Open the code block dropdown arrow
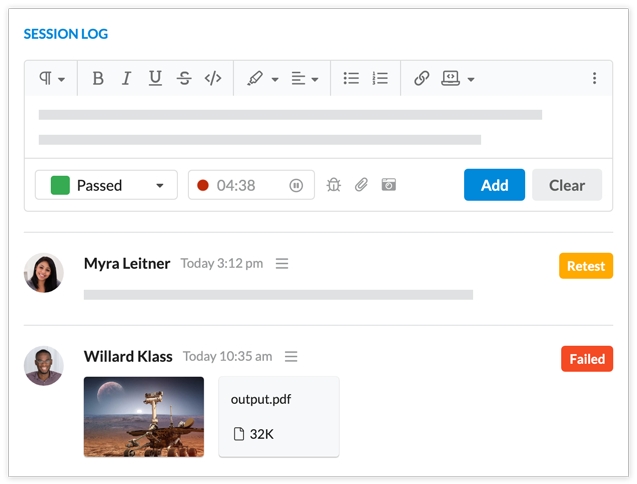This screenshot has height=484, width=637. click(x=471, y=79)
